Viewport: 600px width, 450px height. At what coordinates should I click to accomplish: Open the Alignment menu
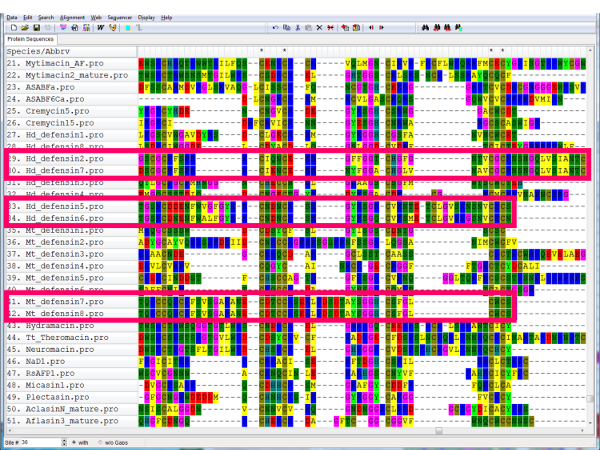pyautogui.click(x=72, y=17)
